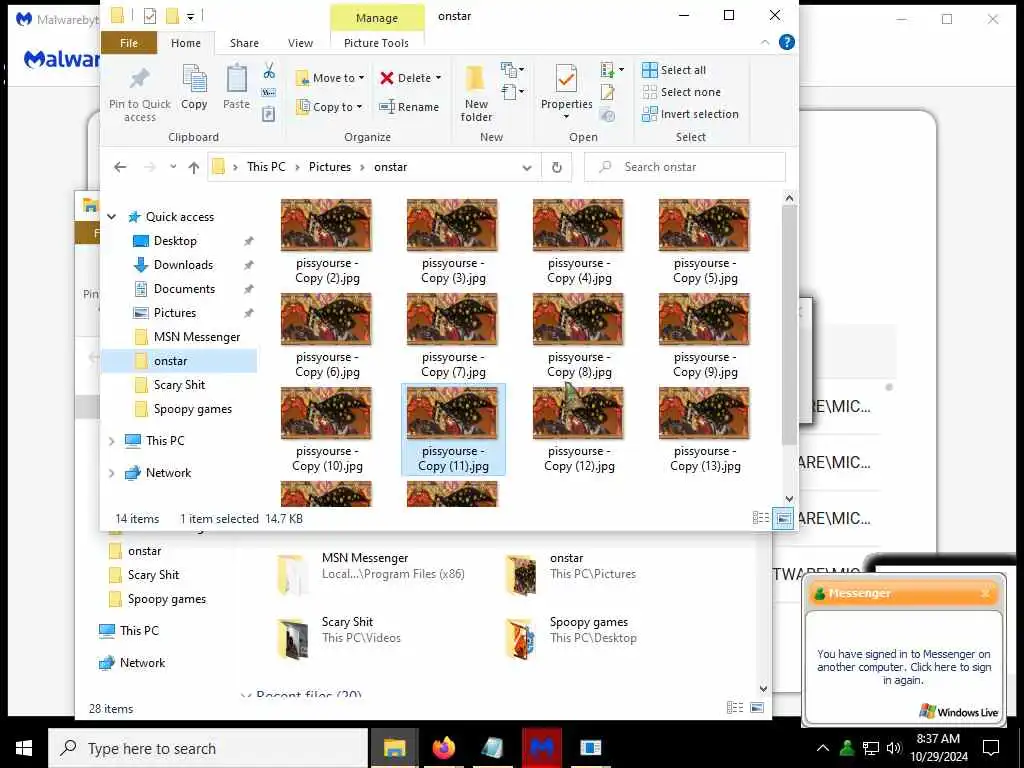Expand Network in navigation pane
The height and width of the screenshot is (768, 1024).
[x=112, y=473]
